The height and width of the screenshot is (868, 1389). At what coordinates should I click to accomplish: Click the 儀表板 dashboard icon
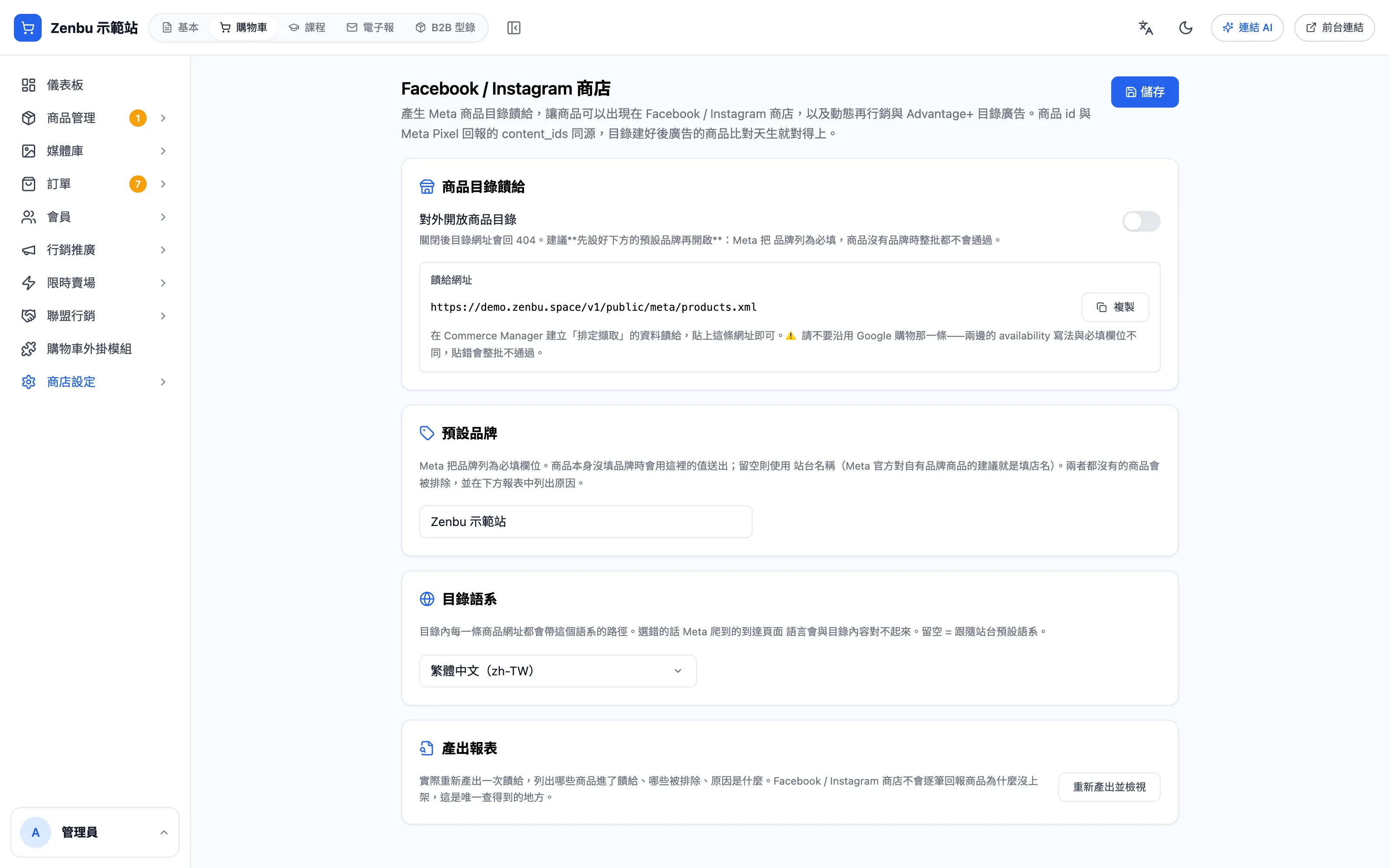(29, 85)
